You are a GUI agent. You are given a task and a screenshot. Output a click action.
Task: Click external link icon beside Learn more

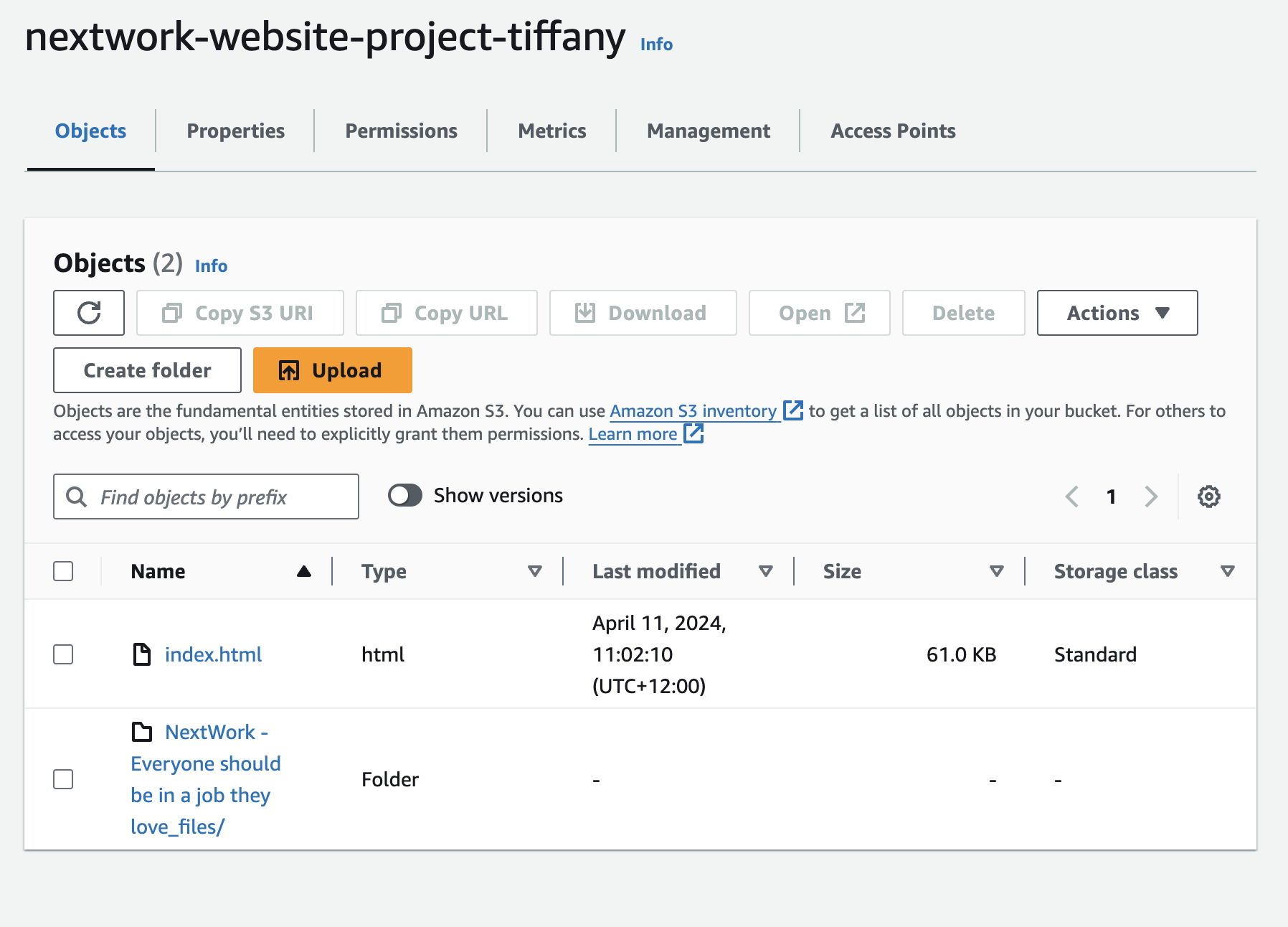[693, 433]
